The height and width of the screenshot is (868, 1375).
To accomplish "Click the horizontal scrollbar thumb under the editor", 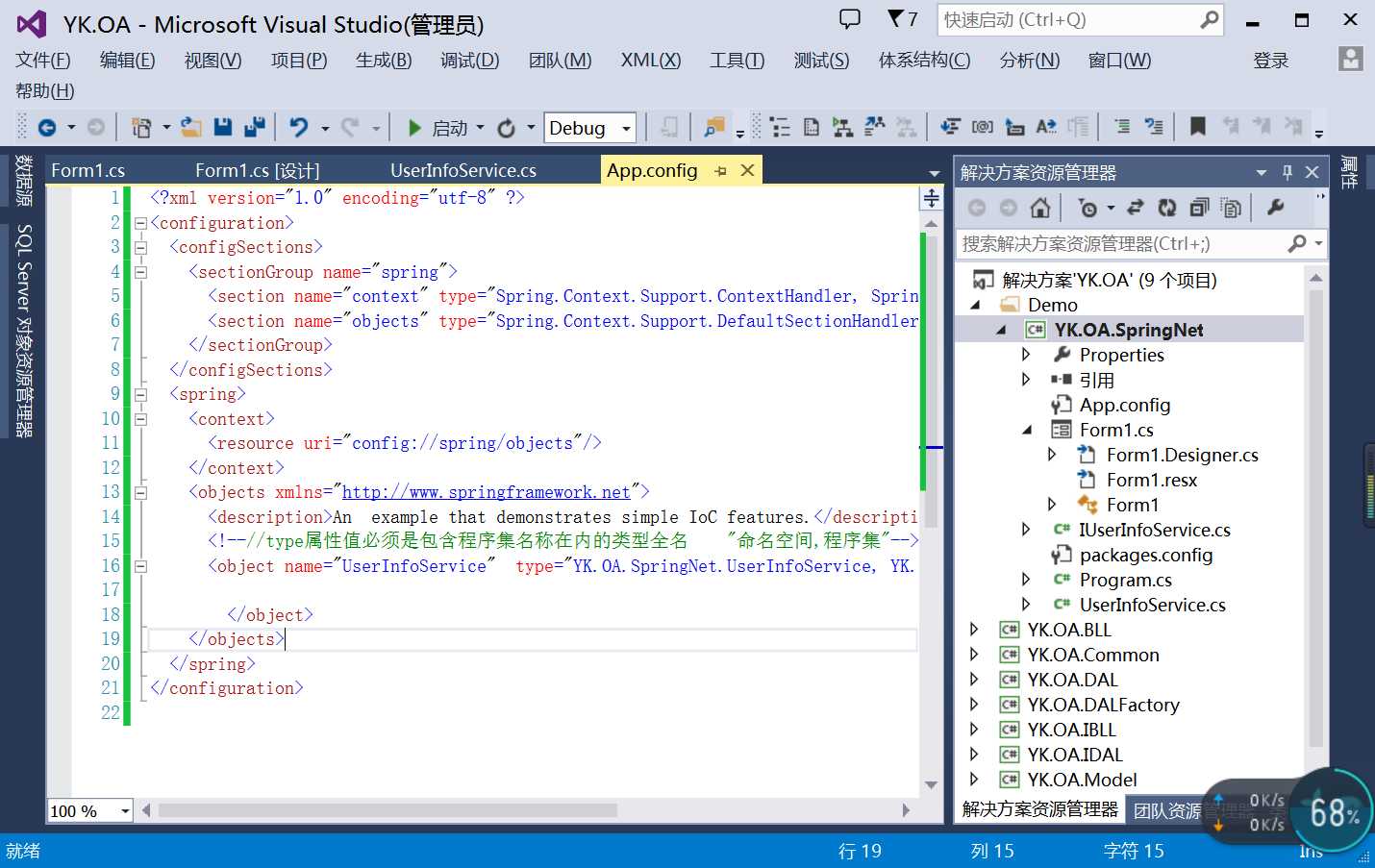I will [387, 810].
